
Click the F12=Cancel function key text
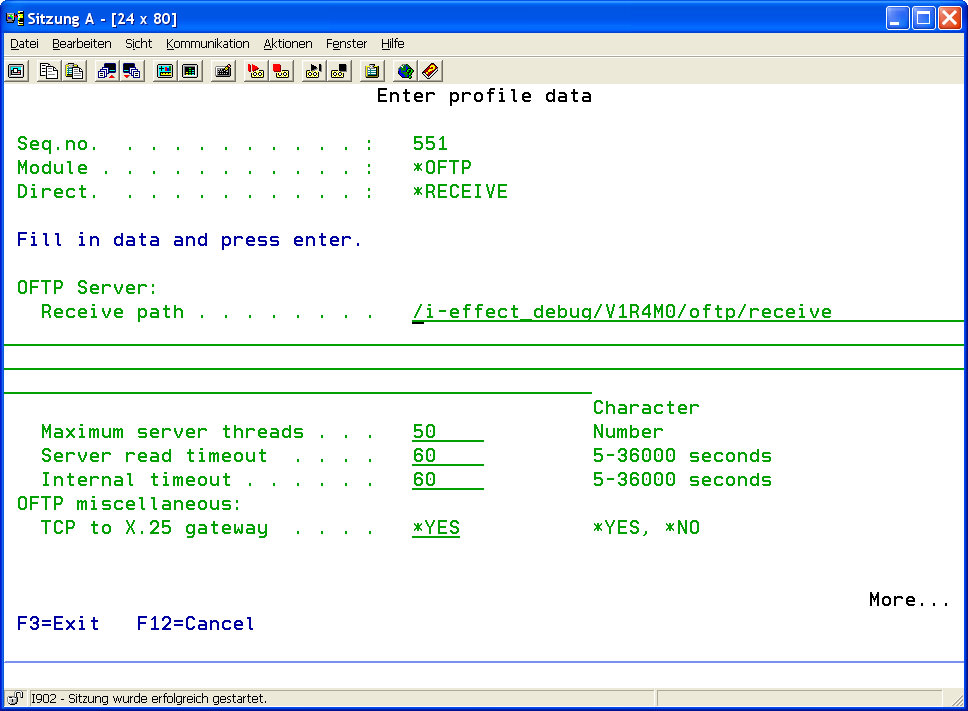point(195,624)
